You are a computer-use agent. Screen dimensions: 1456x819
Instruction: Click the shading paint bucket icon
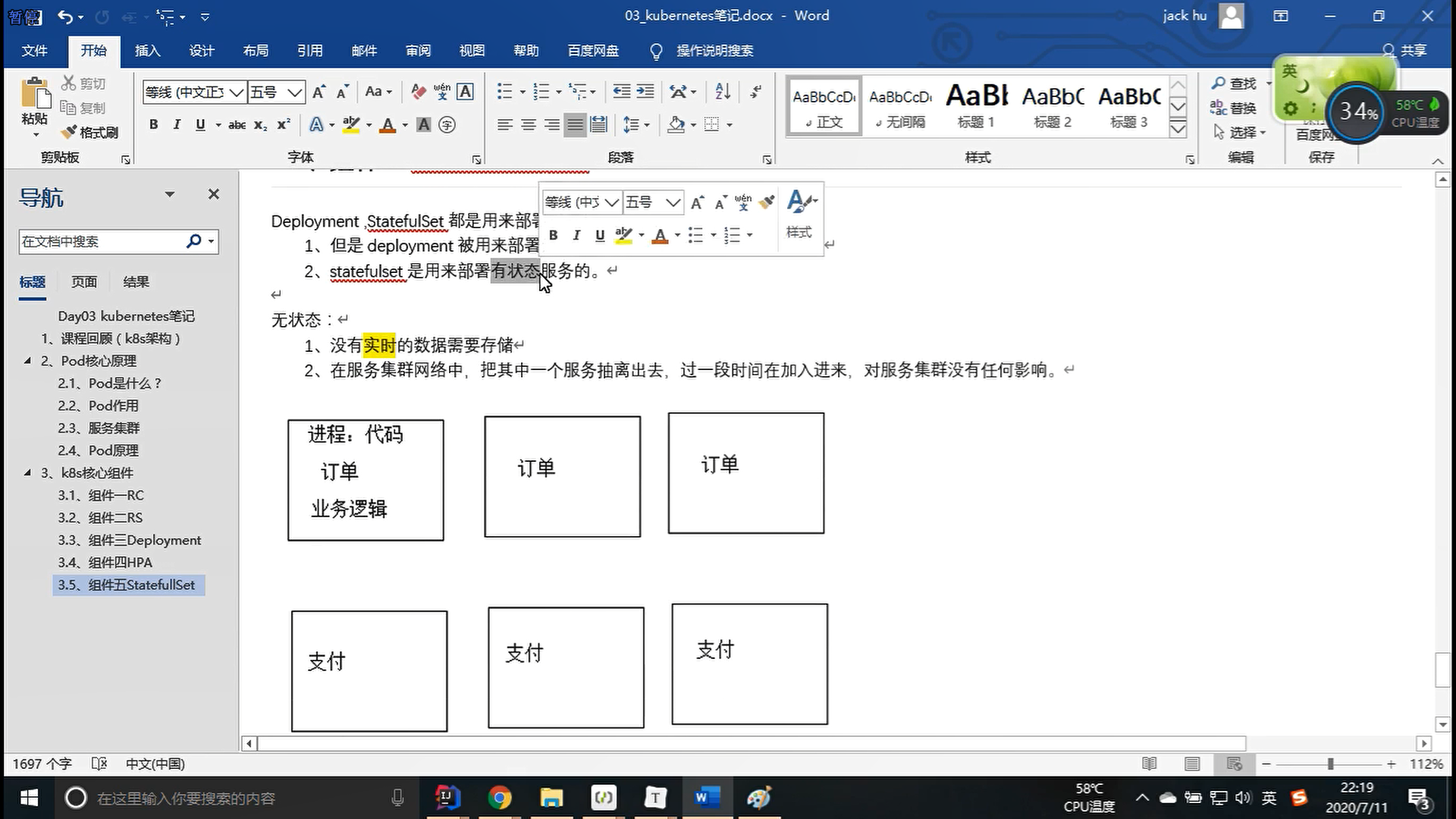point(676,124)
